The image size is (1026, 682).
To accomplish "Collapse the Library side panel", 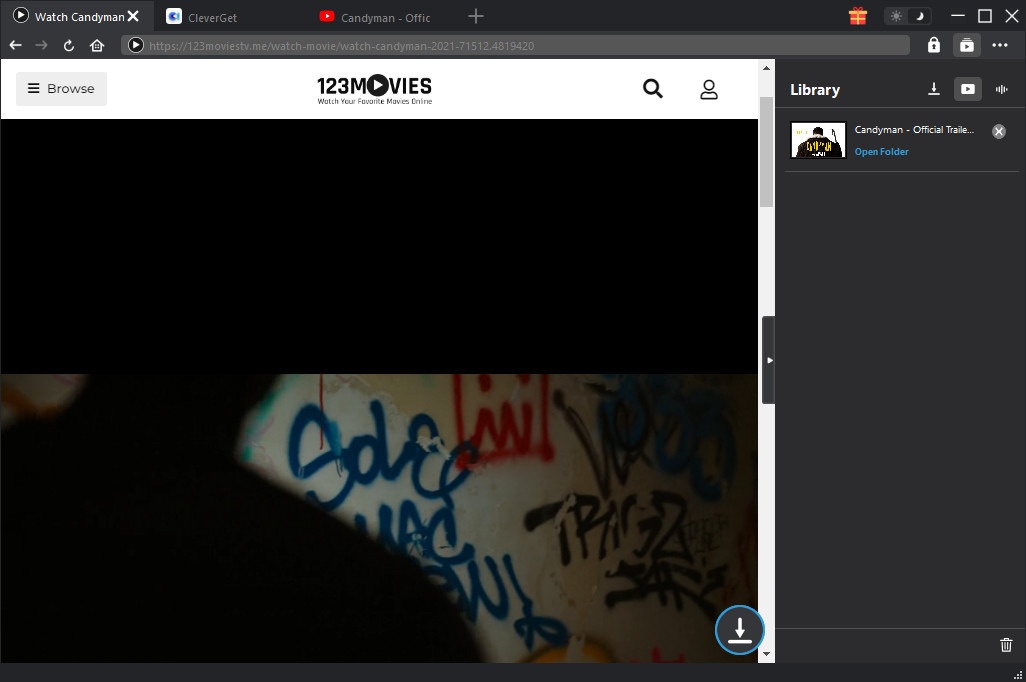I will (768, 360).
